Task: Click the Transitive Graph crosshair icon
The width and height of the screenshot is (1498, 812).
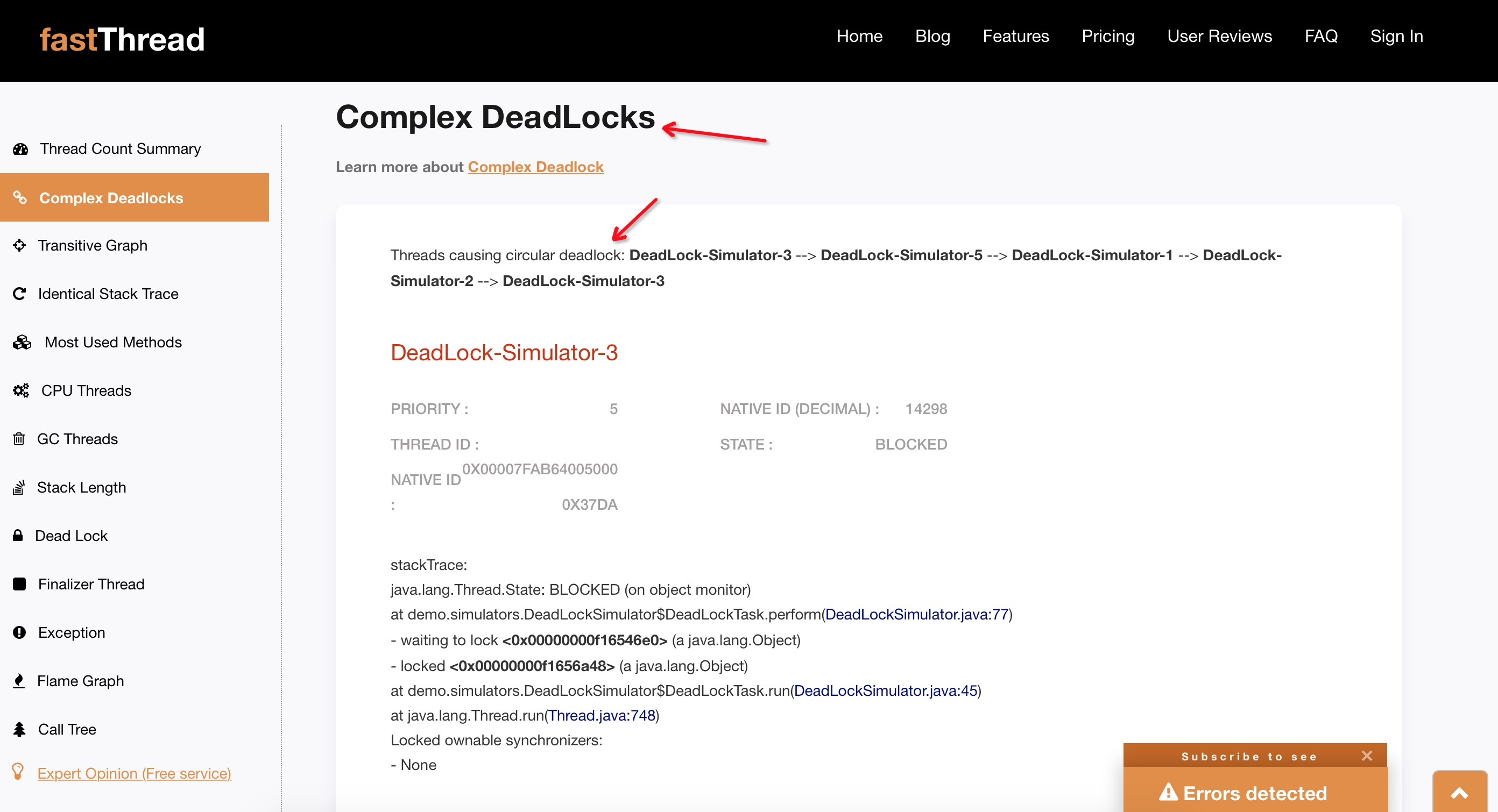Action: click(19, 245)
